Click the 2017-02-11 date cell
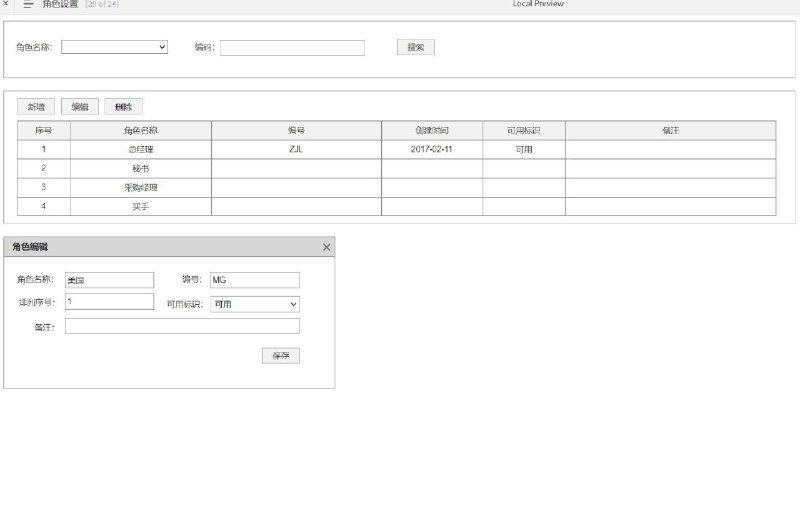 coord(432,149)
